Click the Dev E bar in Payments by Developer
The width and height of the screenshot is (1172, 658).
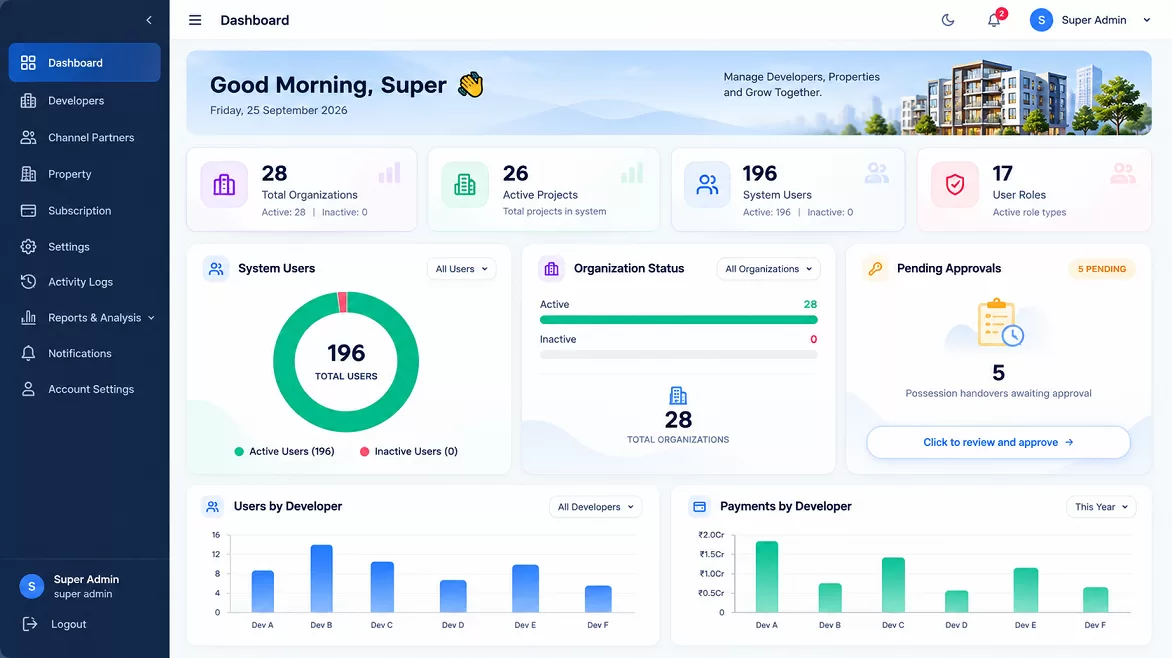coord(1026,590)
